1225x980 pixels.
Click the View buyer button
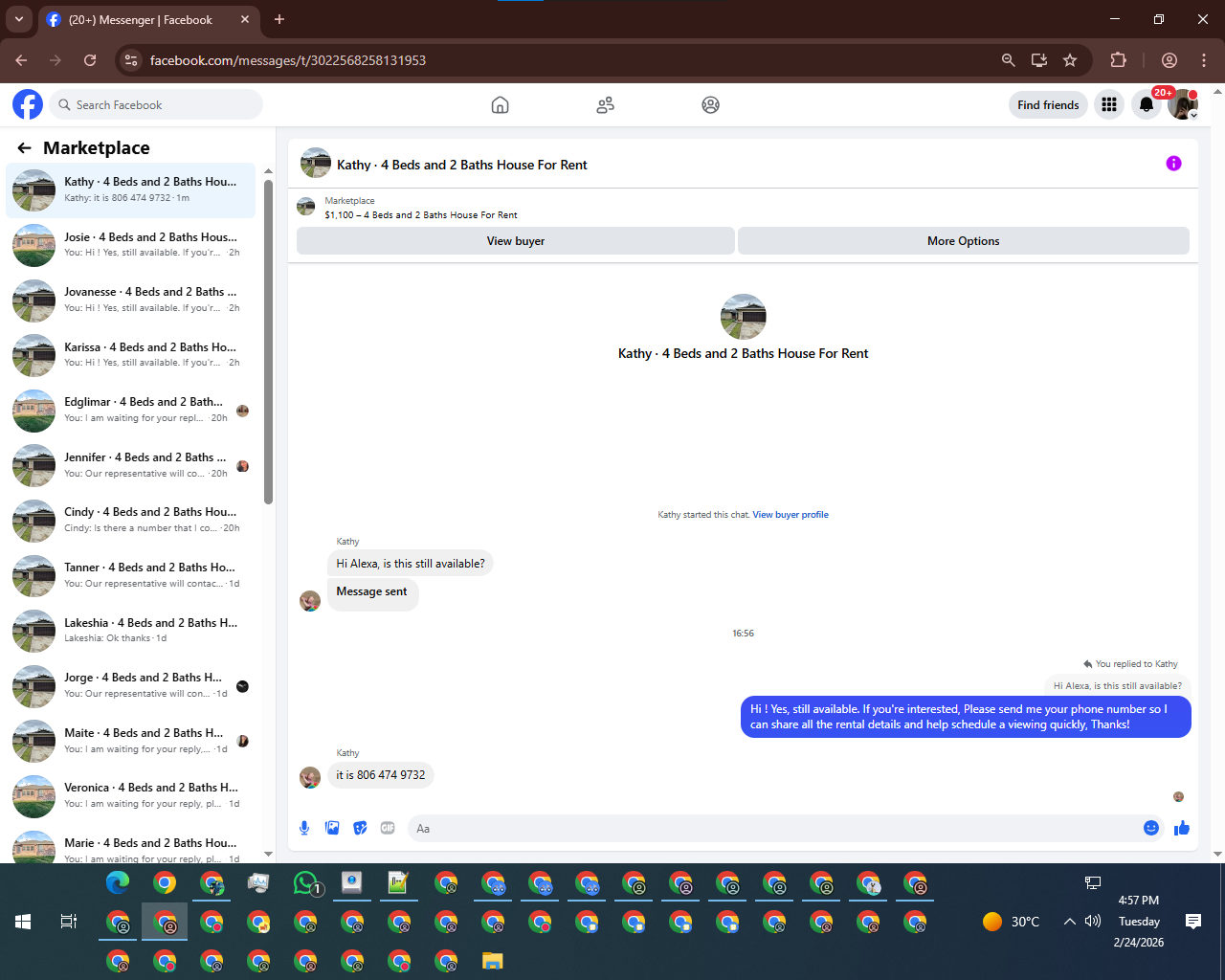click(516, 241)
